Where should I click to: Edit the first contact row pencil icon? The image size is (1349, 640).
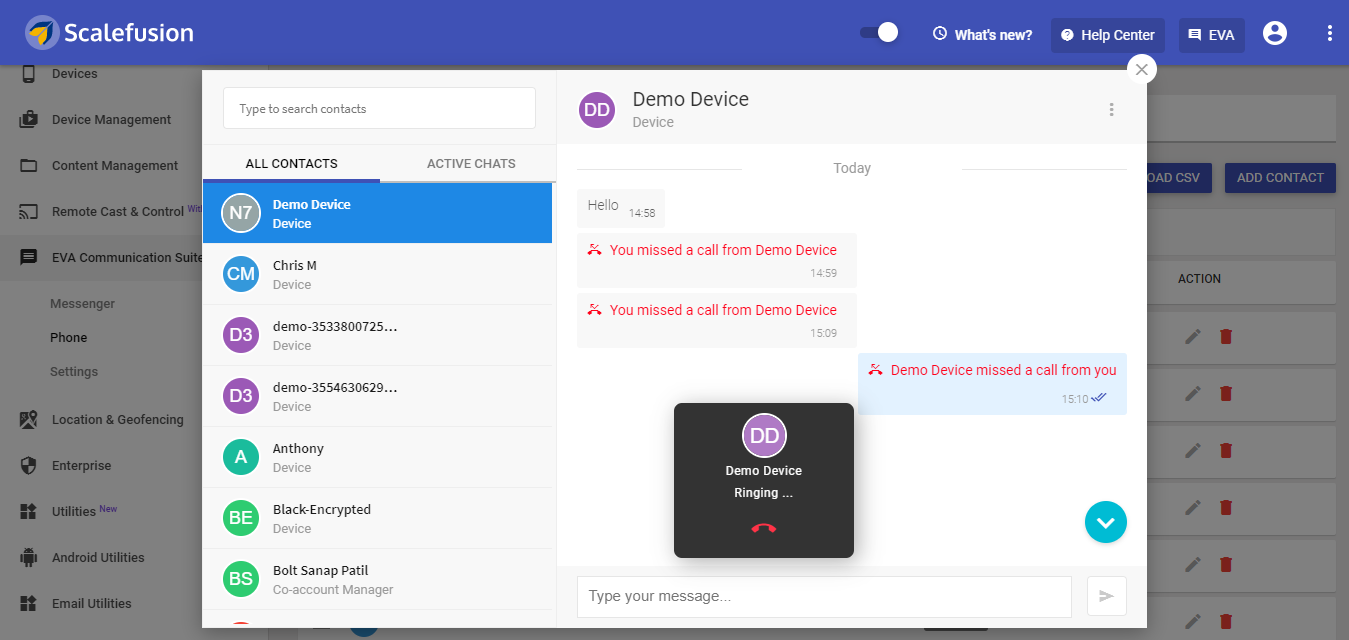1192,337
